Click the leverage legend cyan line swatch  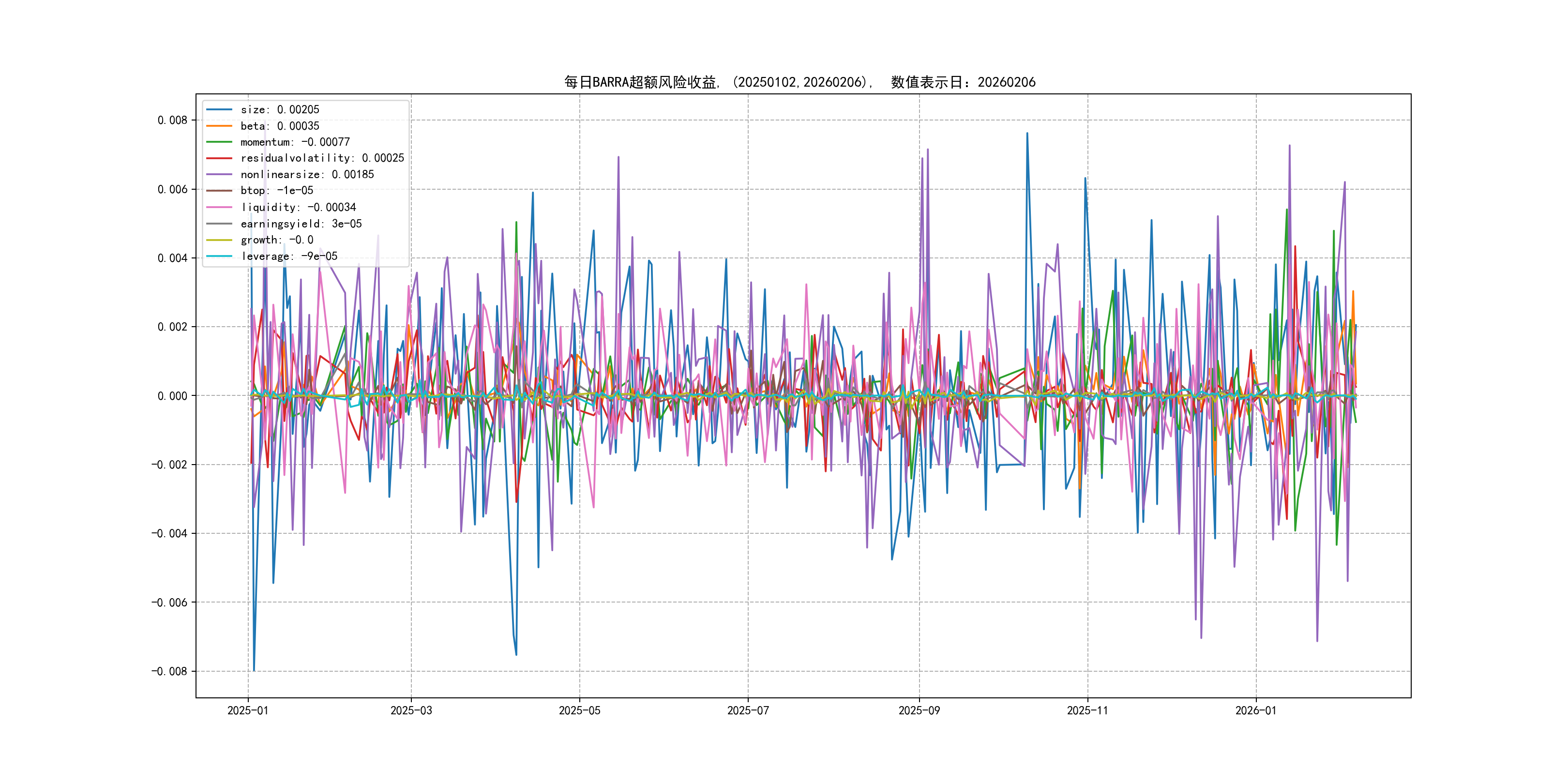219,256
